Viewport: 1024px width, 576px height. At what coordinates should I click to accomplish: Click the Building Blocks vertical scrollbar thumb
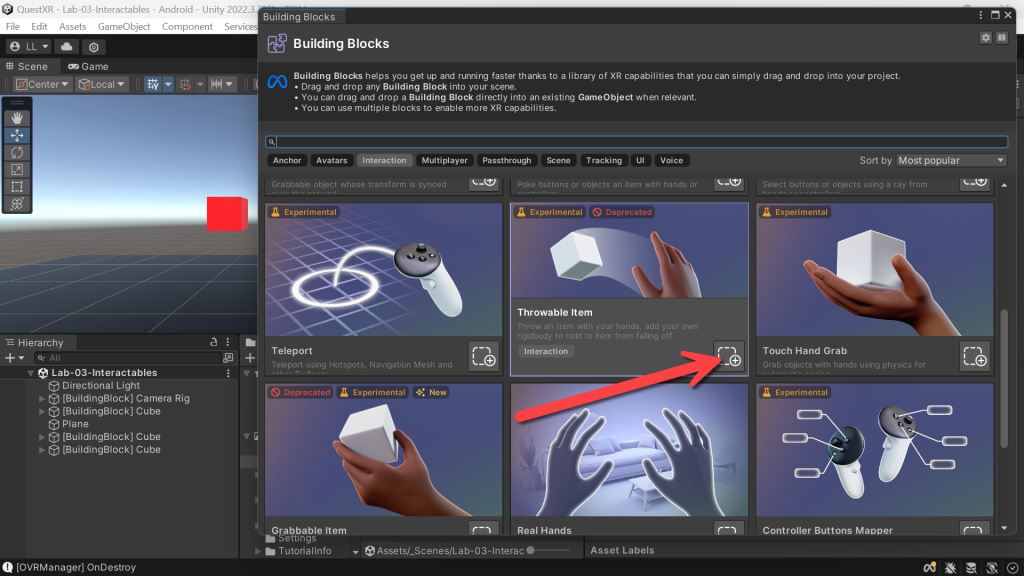click(x=1004, y=380)
